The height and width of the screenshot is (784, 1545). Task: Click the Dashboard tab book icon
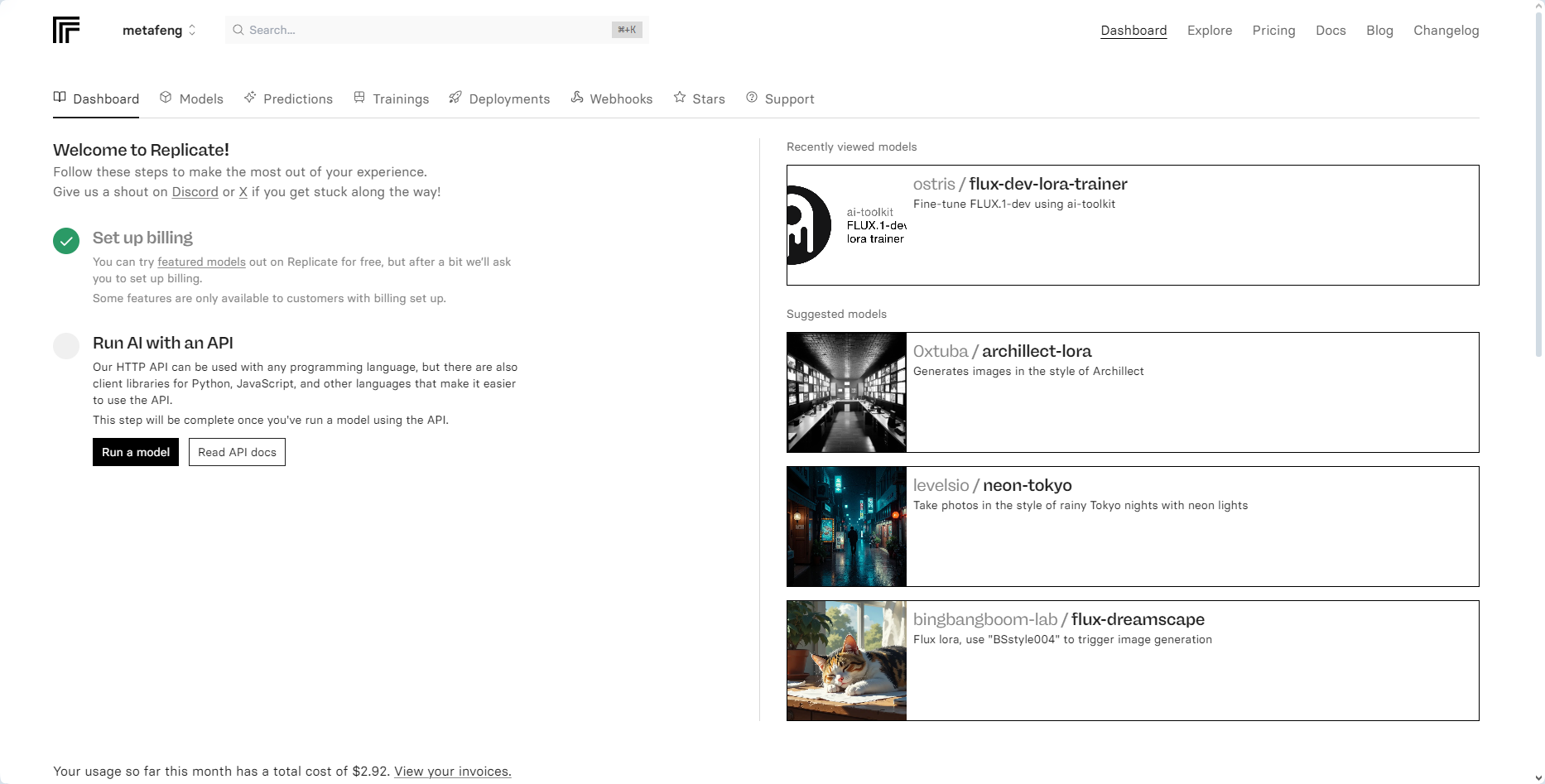coord(60,98)
